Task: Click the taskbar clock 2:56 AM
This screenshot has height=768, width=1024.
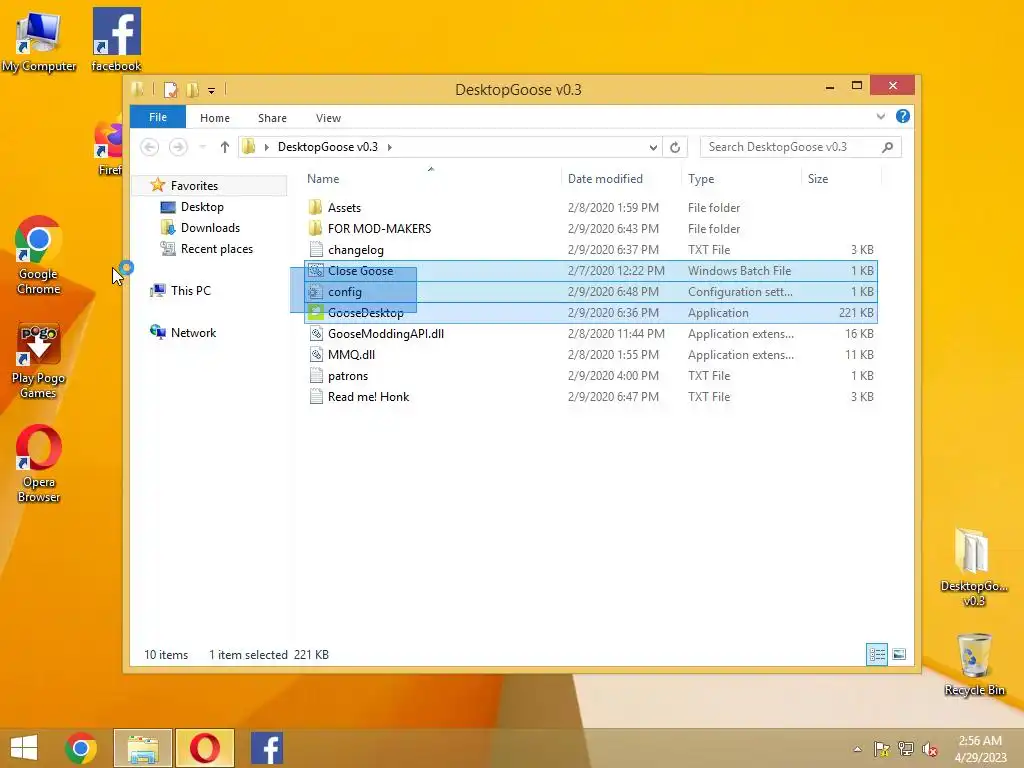Action: (x=980, y=741)
